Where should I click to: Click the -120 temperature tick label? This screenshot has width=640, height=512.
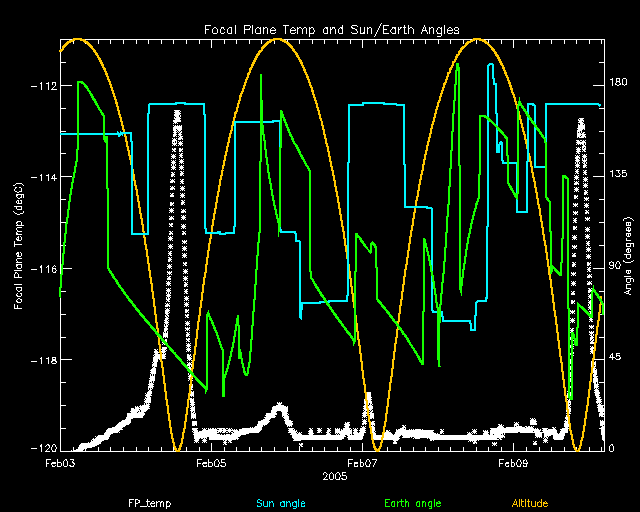pyautogui.click(x=42, y=450)
